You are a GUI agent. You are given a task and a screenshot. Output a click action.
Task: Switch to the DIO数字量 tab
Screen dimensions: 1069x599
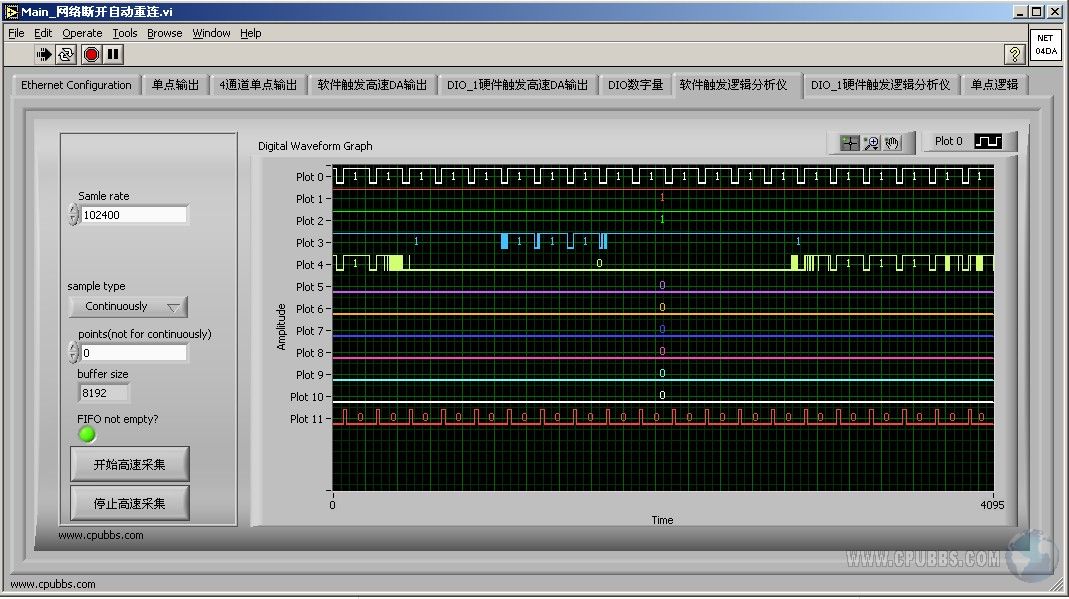click(x=635, y=85)
